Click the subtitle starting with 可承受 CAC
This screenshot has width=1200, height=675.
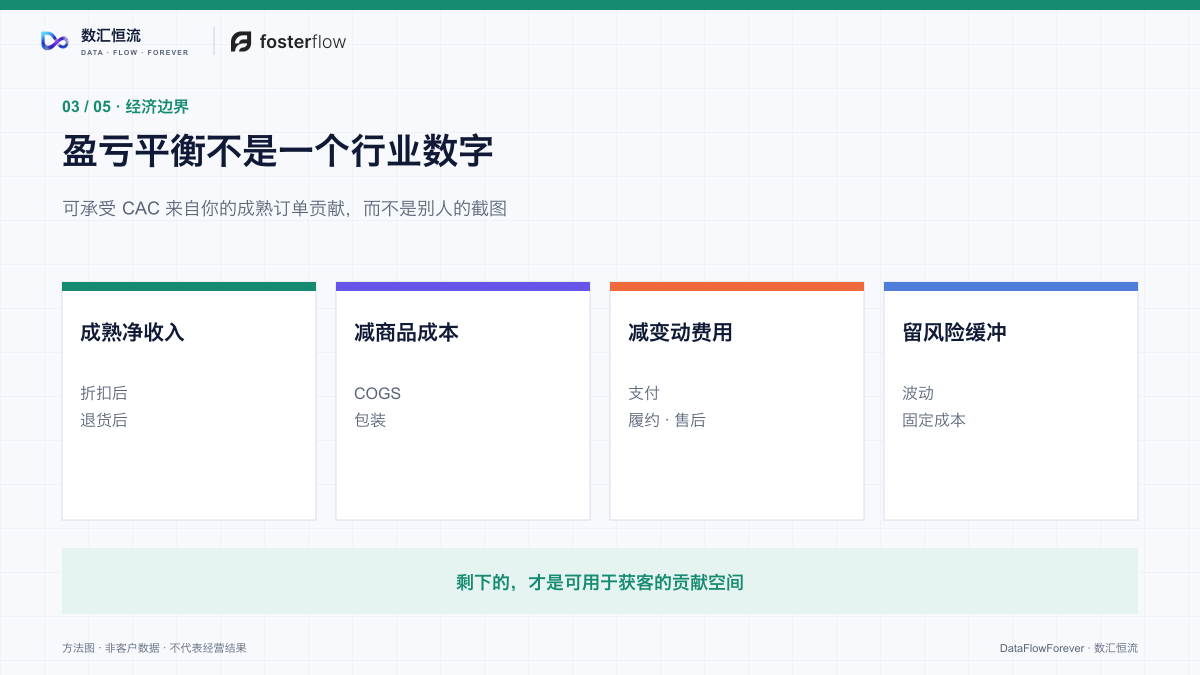coord(285,209)
